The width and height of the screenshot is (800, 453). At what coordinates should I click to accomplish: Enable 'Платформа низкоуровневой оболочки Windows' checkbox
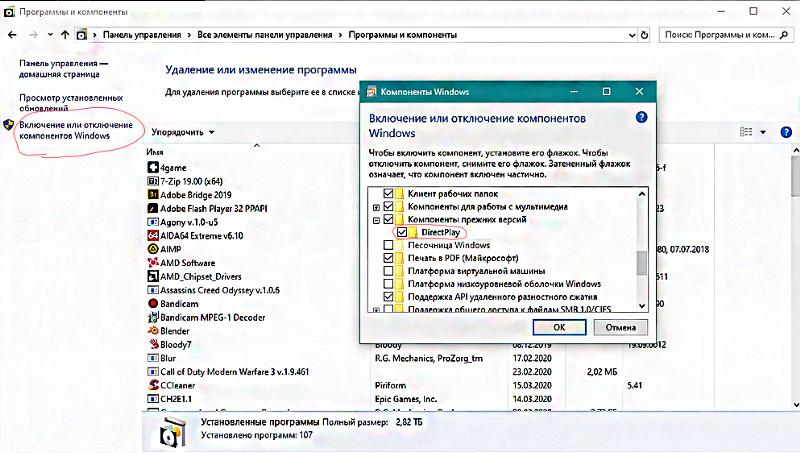(388, 284)
